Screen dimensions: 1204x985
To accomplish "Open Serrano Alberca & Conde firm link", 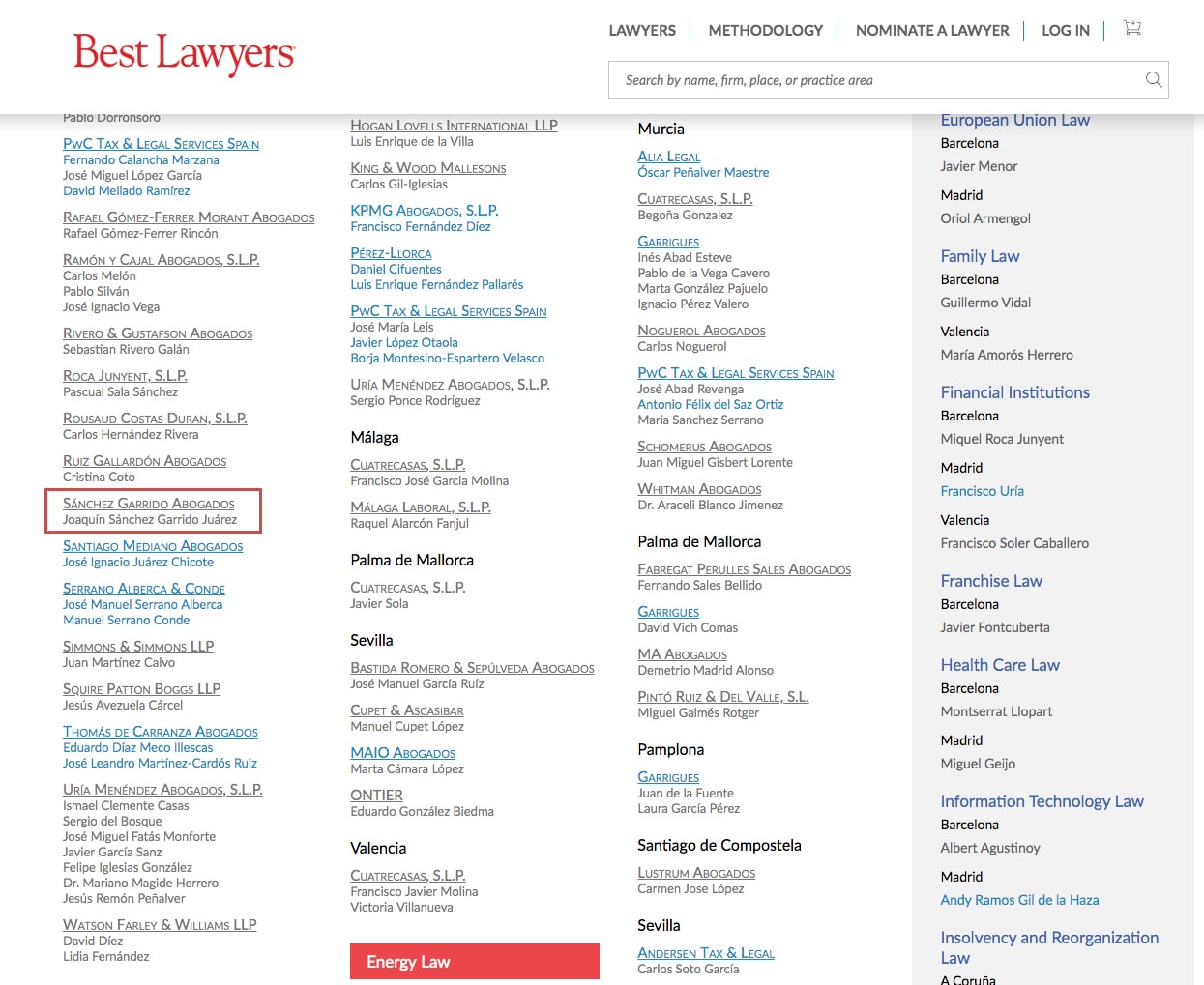I will point(144,589).
